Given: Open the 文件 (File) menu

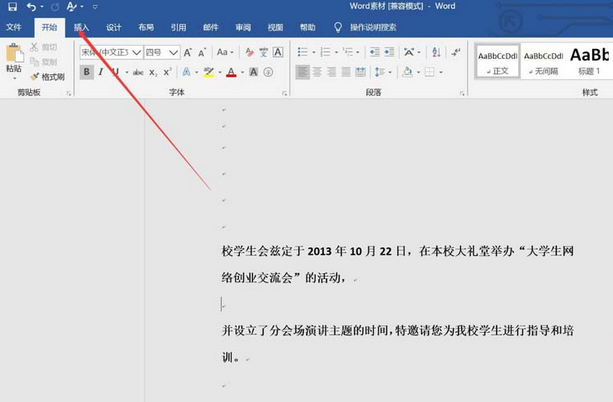Looking at the screenshot, I should [14, 28].
